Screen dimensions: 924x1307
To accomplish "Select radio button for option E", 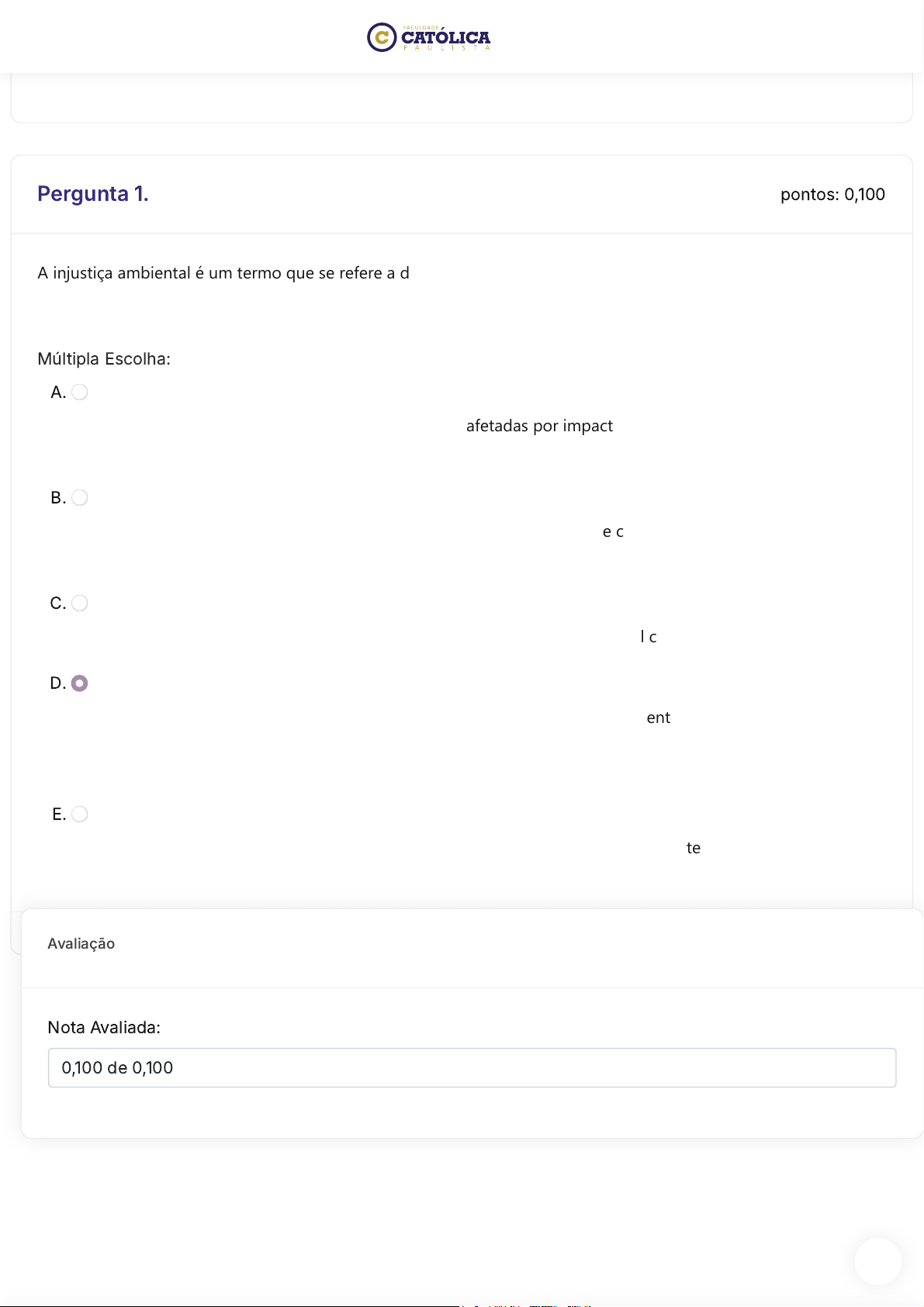I will pos(80,814).
